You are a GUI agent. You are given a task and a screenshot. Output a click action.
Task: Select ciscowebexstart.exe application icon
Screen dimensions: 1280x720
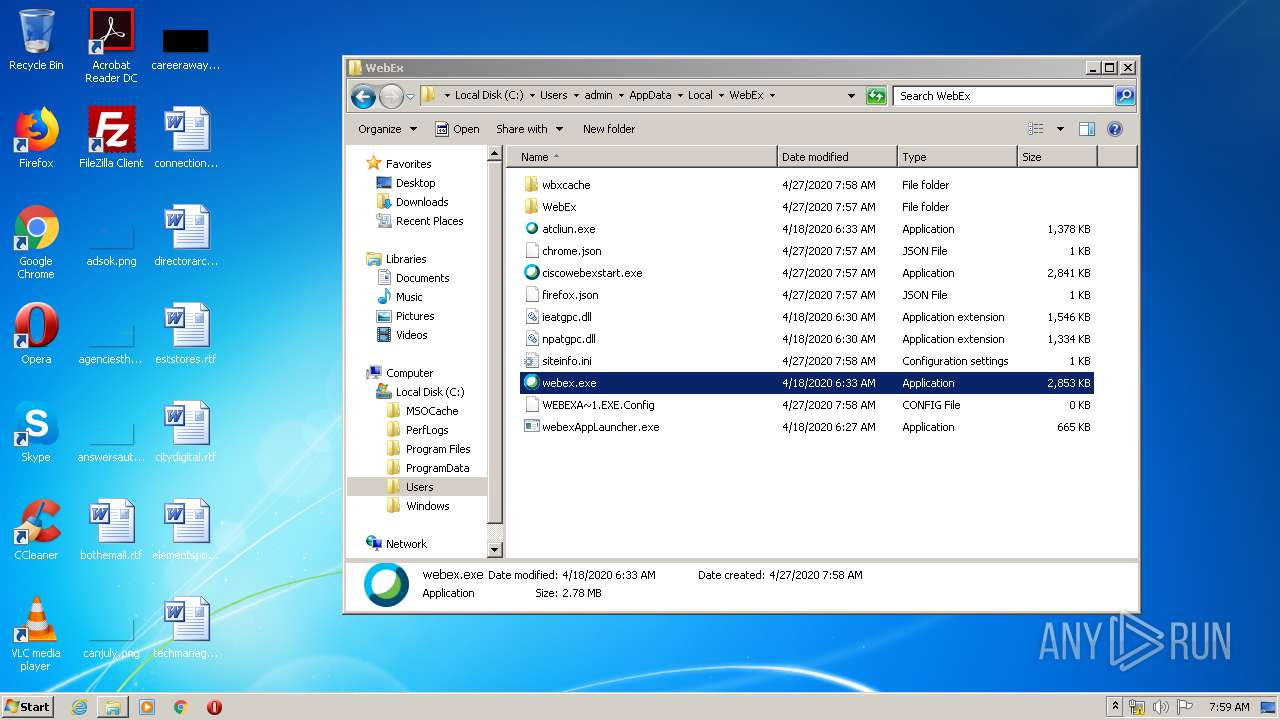pos(532,273)
